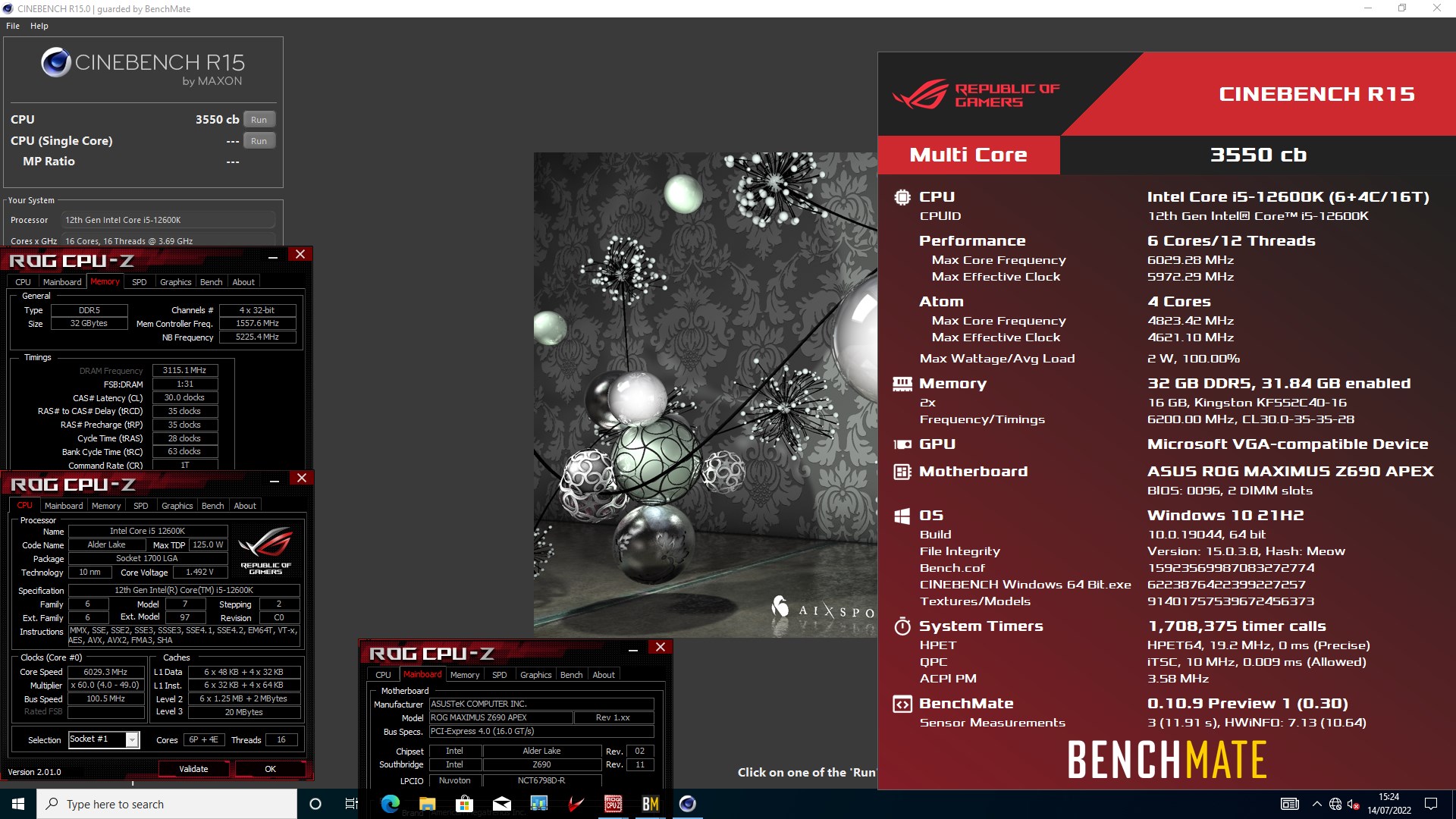Viewport: 1456px width, 819px height.
Task: Open the touch keyboard tray icon
Action: [x=1290, y=804]
